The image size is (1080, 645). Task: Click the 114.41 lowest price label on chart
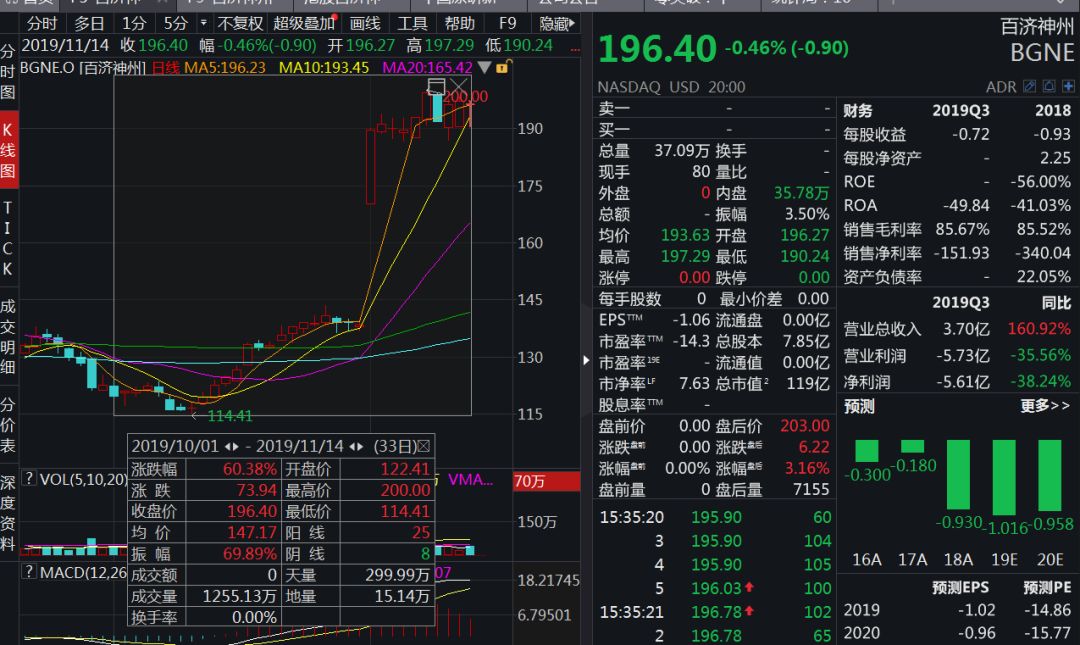[230, 416]
